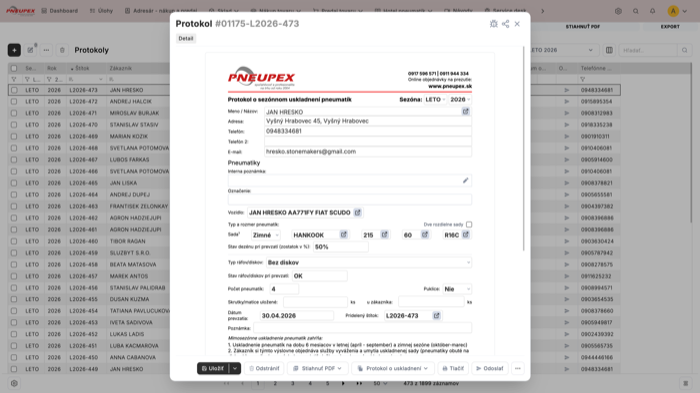Click the Uložiť save button
The image size is (700, 393).
pos(213,368)
